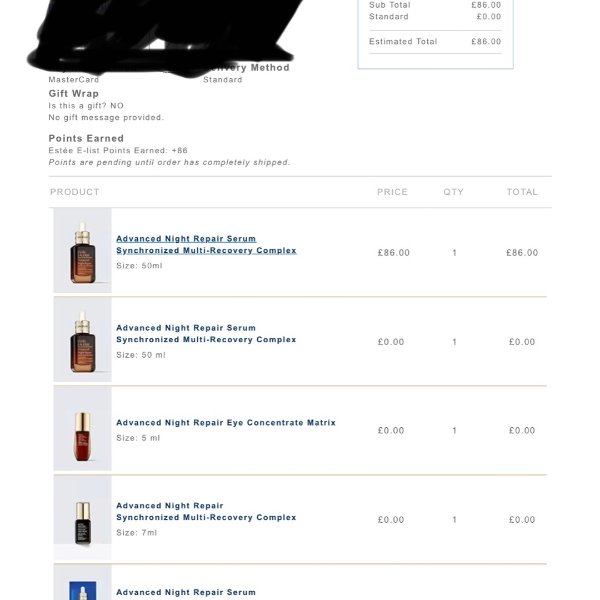
Task: Click the PRODUCT column header
Action: (75, 192)
